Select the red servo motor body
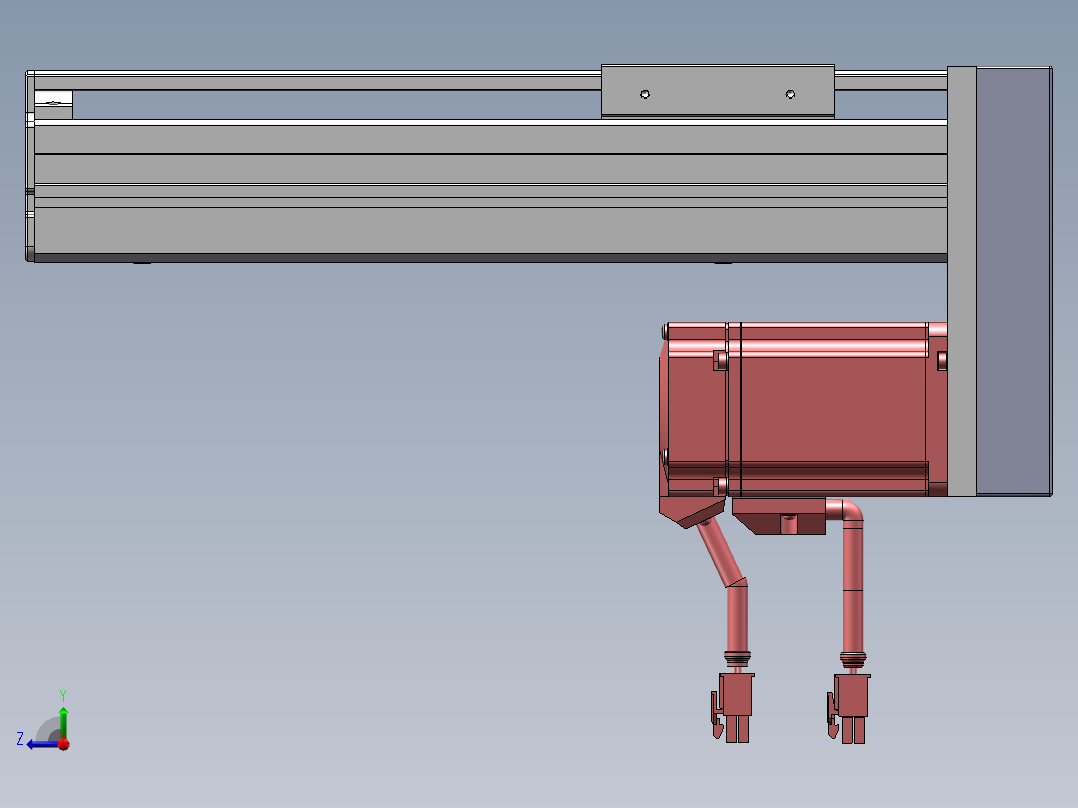The width and height of the screenshot is (1078, 808). point(803,409)
